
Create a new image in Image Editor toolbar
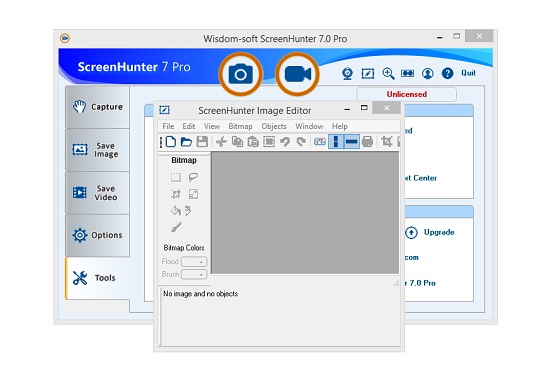171,142
